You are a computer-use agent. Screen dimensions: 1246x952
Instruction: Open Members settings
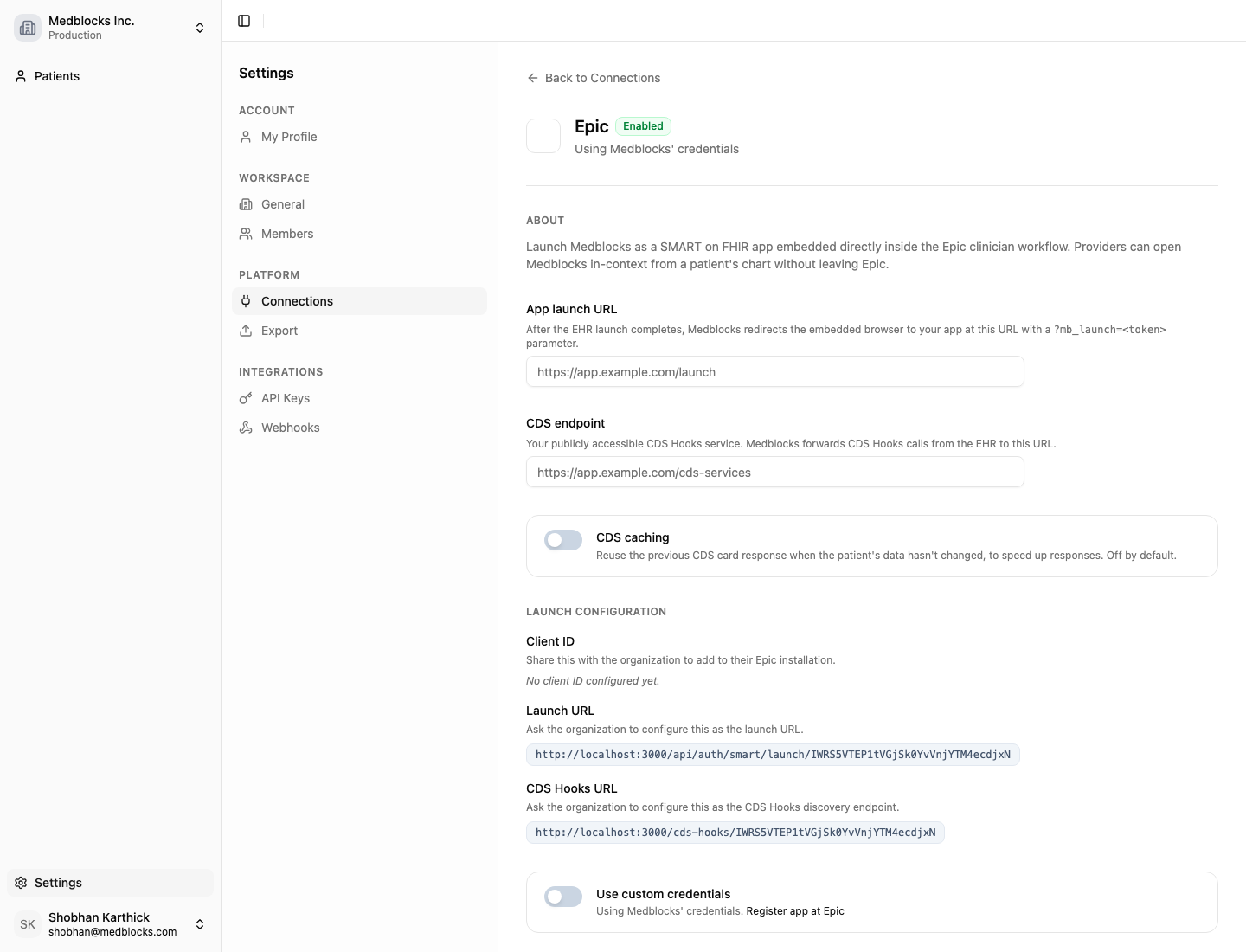pos(359,234)
